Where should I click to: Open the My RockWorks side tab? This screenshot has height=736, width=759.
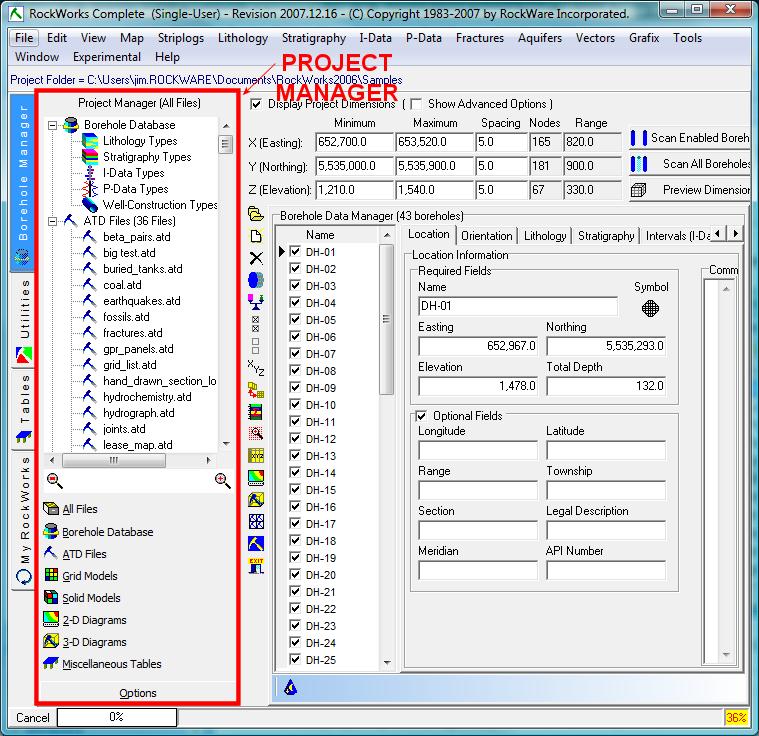click(x=24, y=521)
